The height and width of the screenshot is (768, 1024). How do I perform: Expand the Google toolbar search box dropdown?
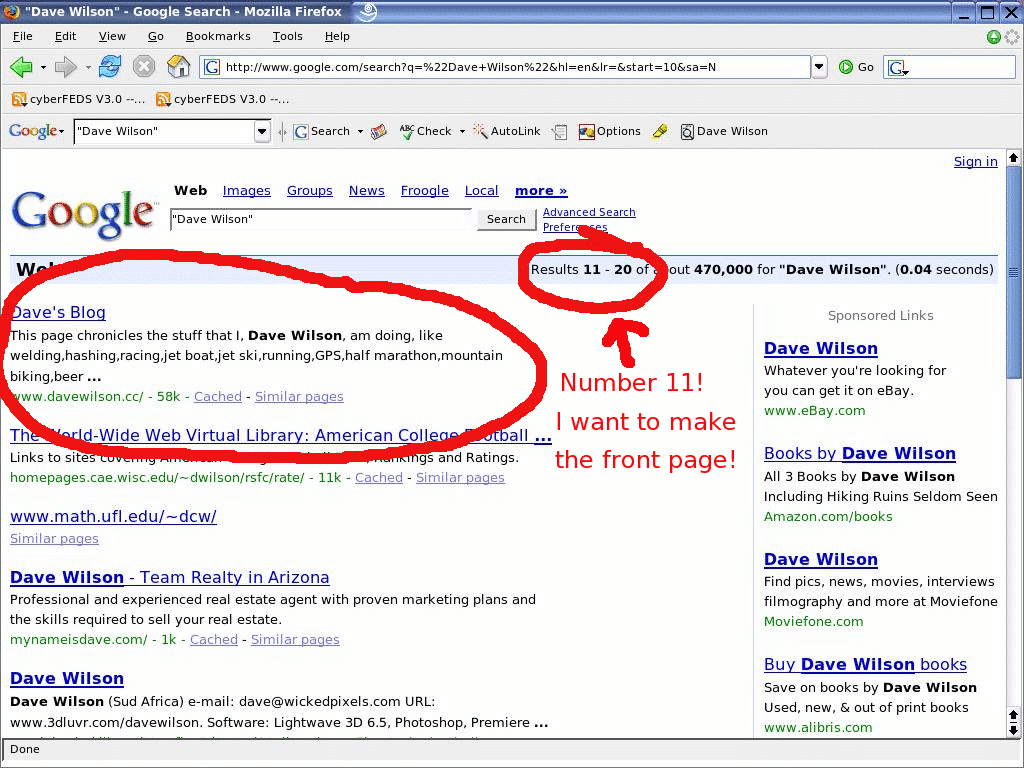[262, 131]
